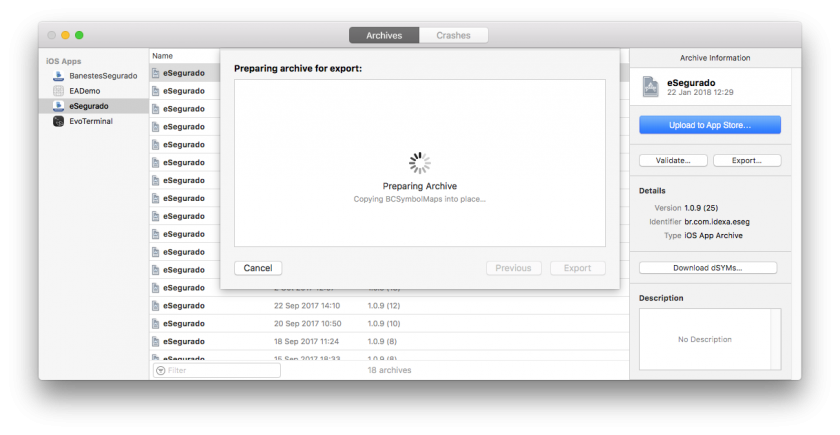Select the archive dated 18 Sep 2017 11:24
Viewport: 840px width, 435px height.
click(x=300, y=342)
